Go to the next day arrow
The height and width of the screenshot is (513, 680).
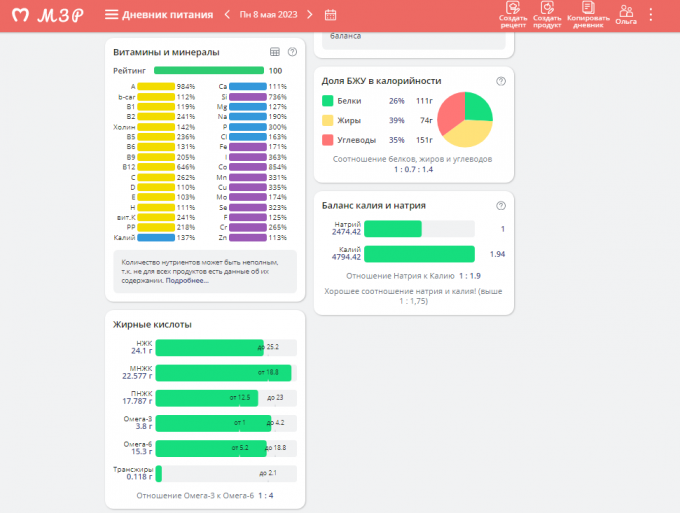point(310,15)
